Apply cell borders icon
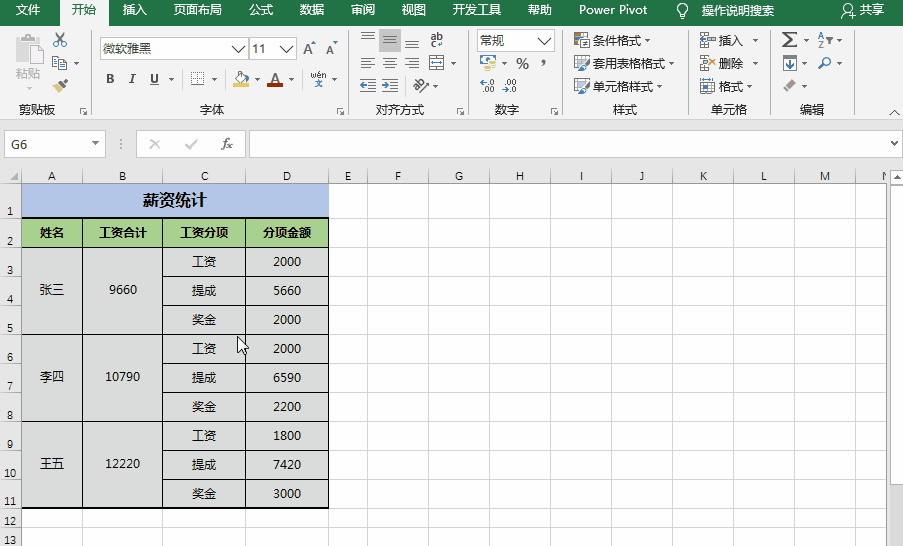The image size is (903, 546). [x=197, y=78]
